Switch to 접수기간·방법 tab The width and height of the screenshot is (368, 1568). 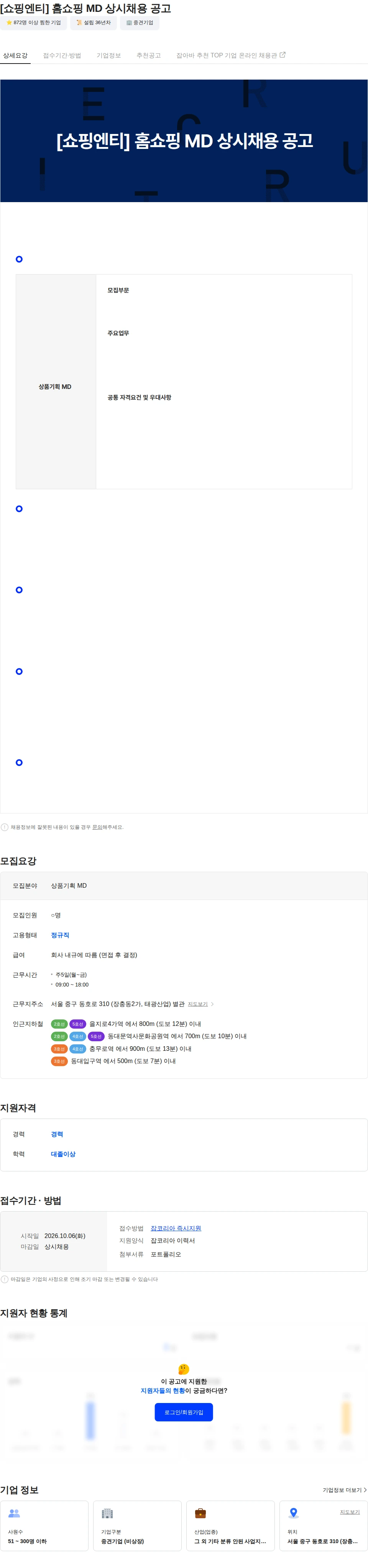(62, 56)
